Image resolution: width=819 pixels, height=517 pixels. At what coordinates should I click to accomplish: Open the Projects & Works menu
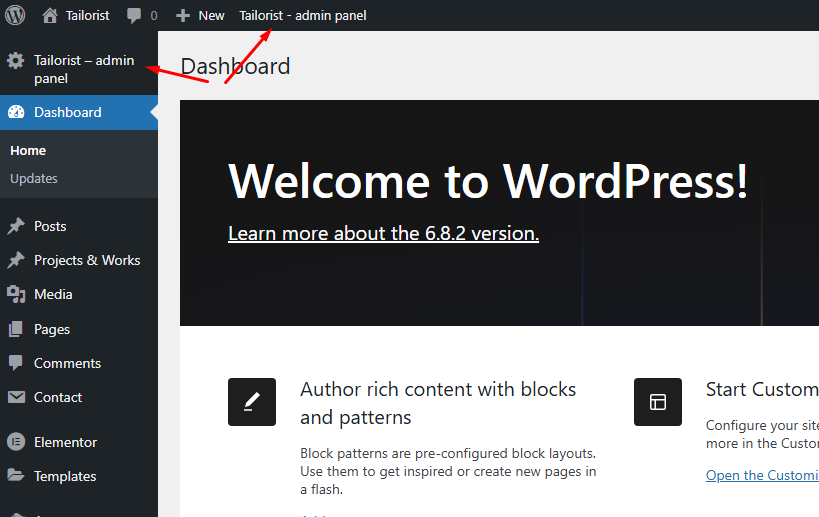pos(87,260)
